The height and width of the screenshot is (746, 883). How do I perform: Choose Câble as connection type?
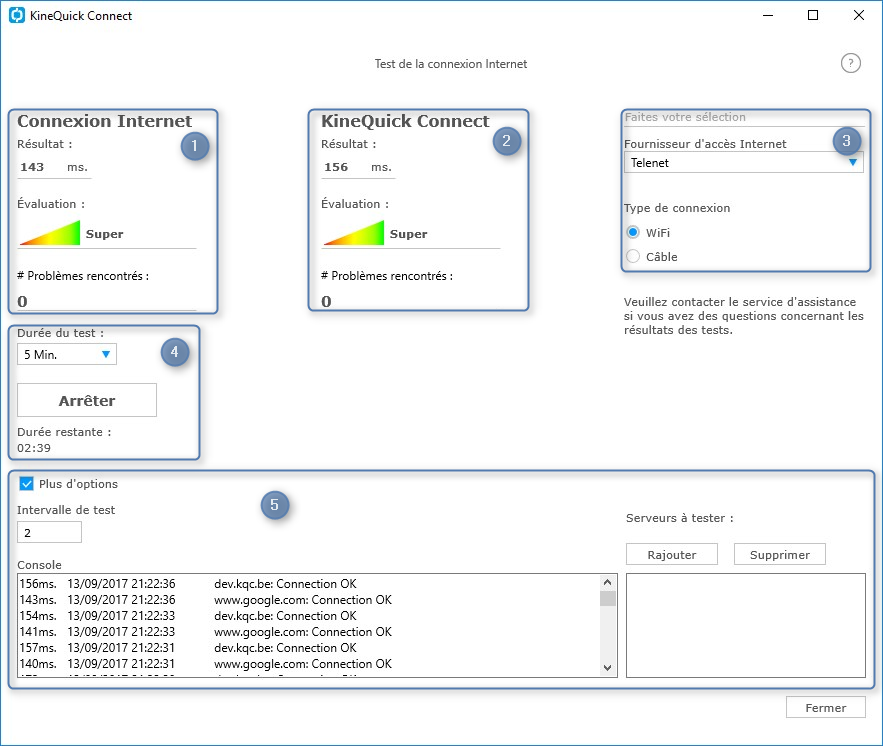tap(633, 256)
